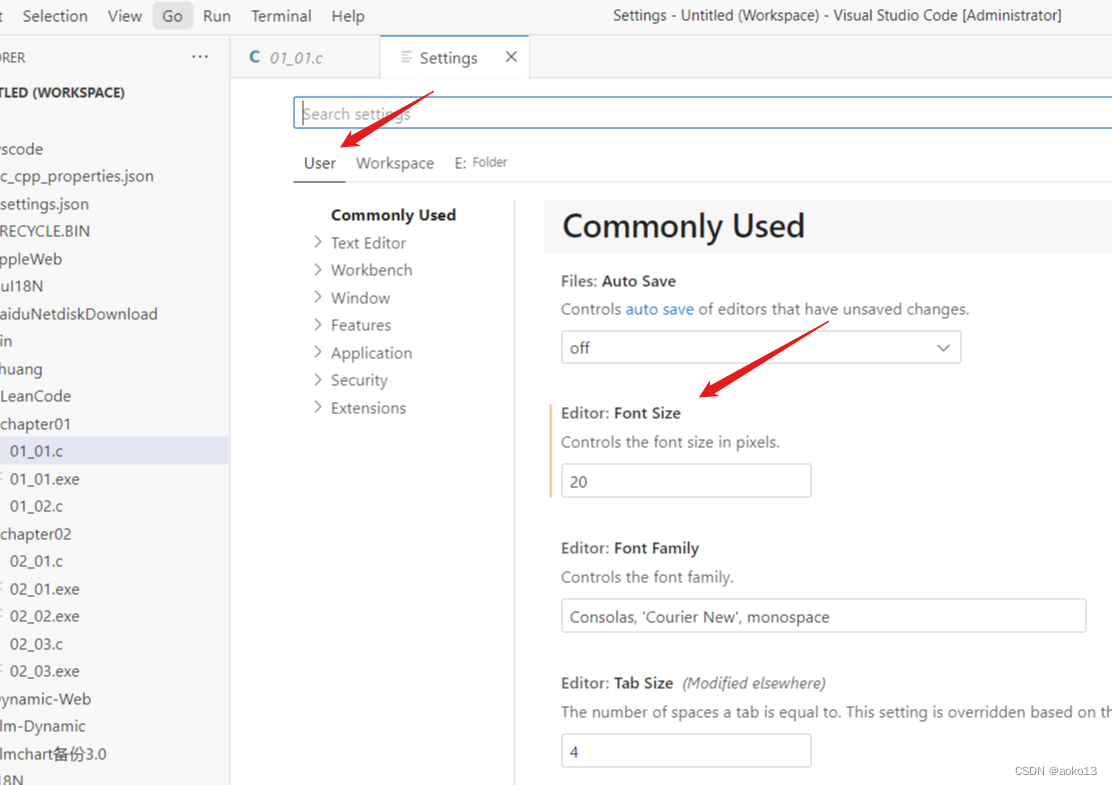Open the Selection menu
Screen dimensions: 1112x785
point(55,16)
